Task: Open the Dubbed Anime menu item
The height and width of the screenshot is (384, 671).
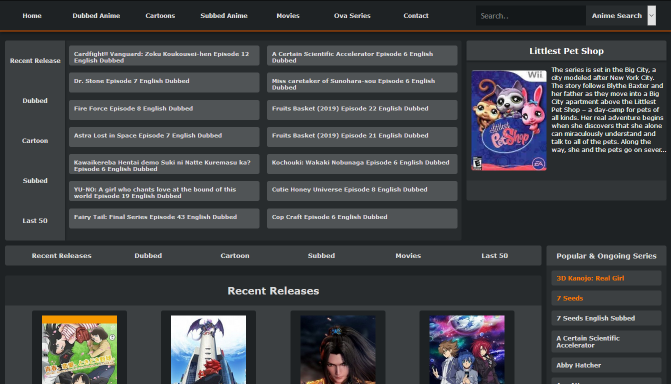Action: (x=96, y=16)
